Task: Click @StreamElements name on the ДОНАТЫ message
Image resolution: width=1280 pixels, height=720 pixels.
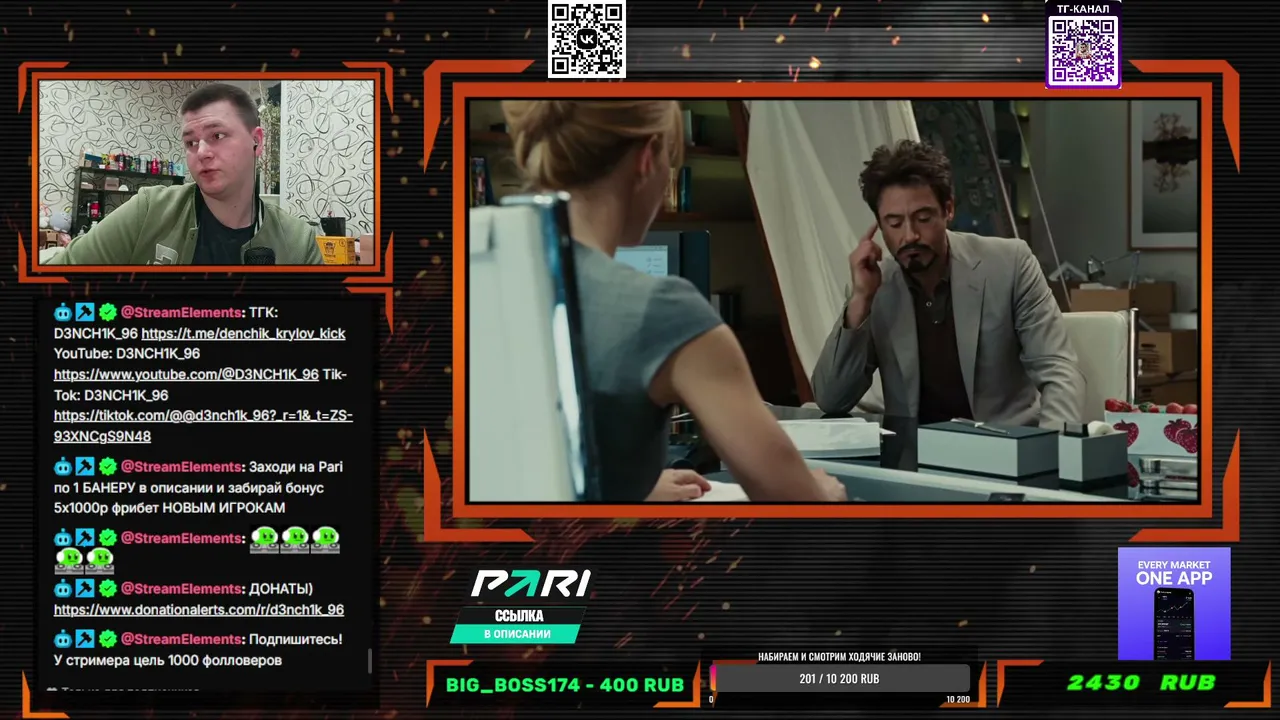Action: click(181, 589)
